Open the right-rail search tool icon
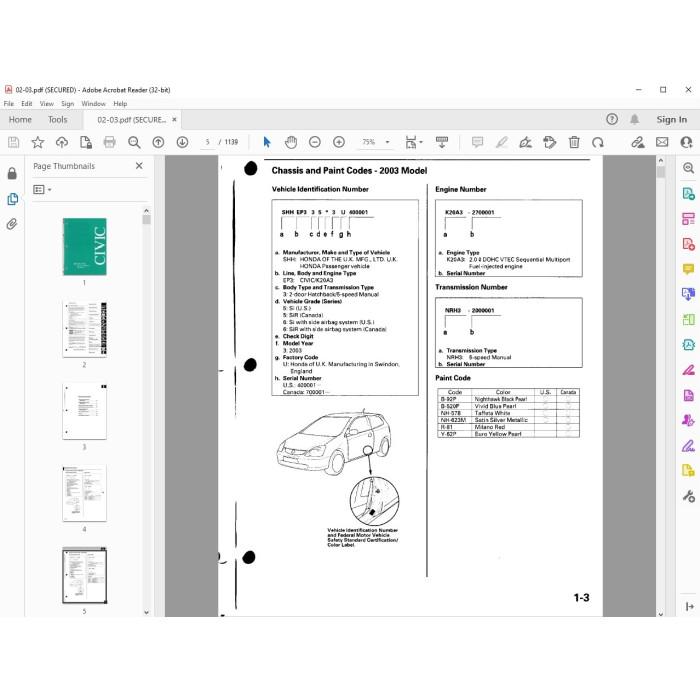This screenshot has width=700, height=700. pyautogui.click(x=688, y=168)
